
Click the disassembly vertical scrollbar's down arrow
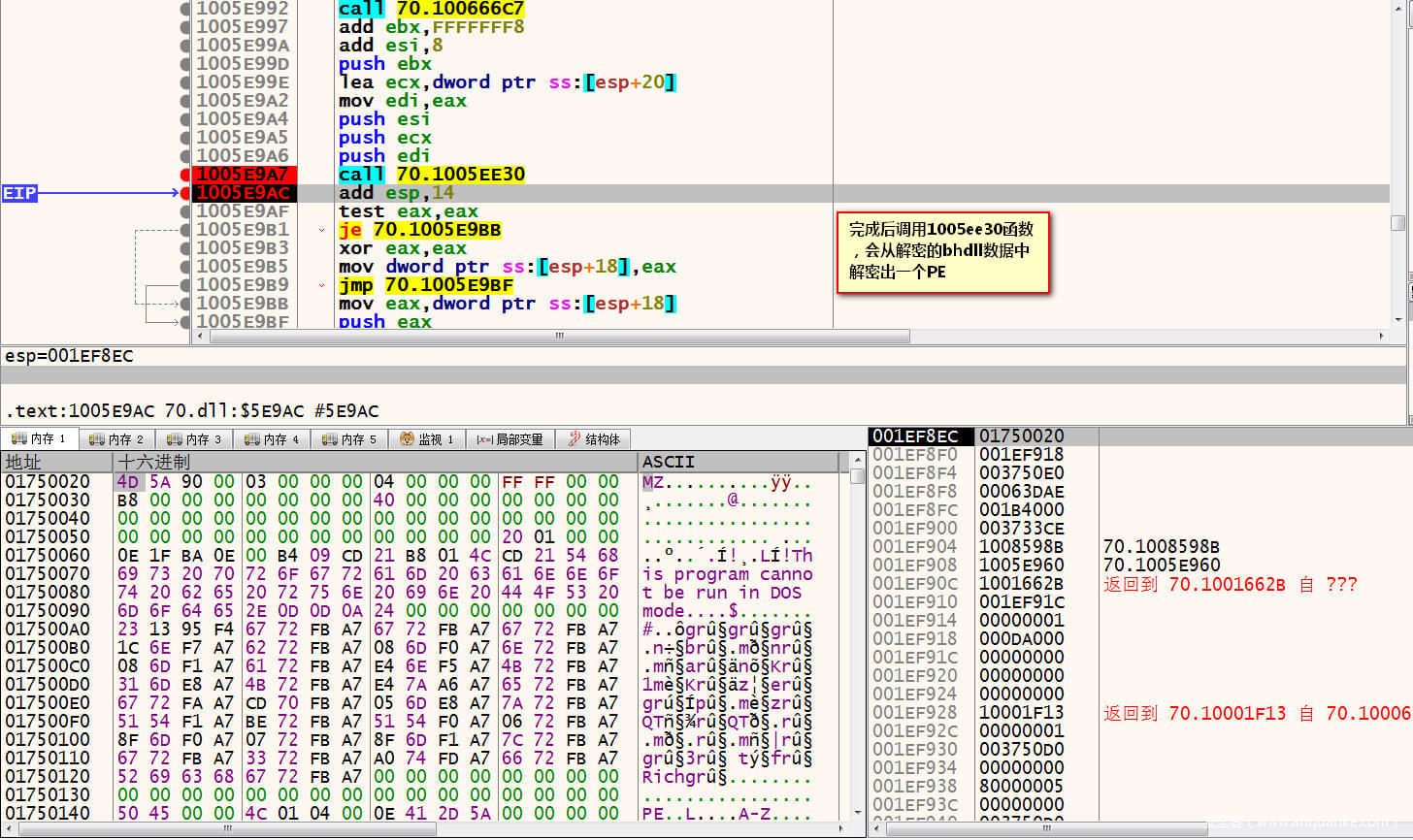(x=1398, y=320)
